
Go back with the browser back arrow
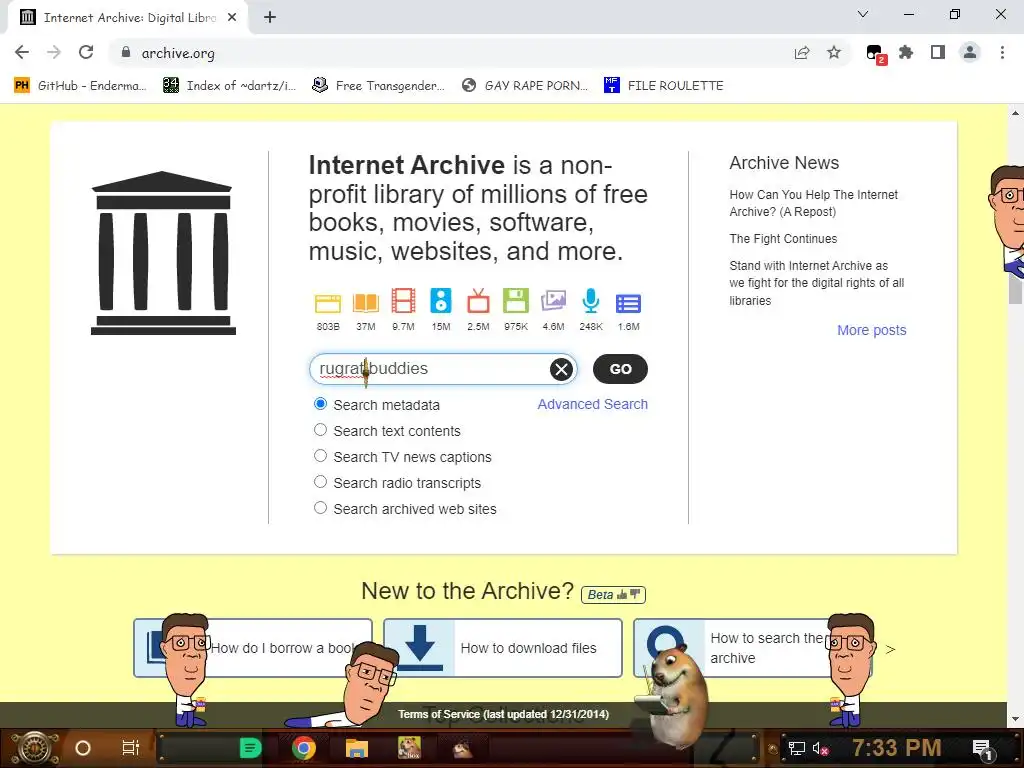coord(22,52)
